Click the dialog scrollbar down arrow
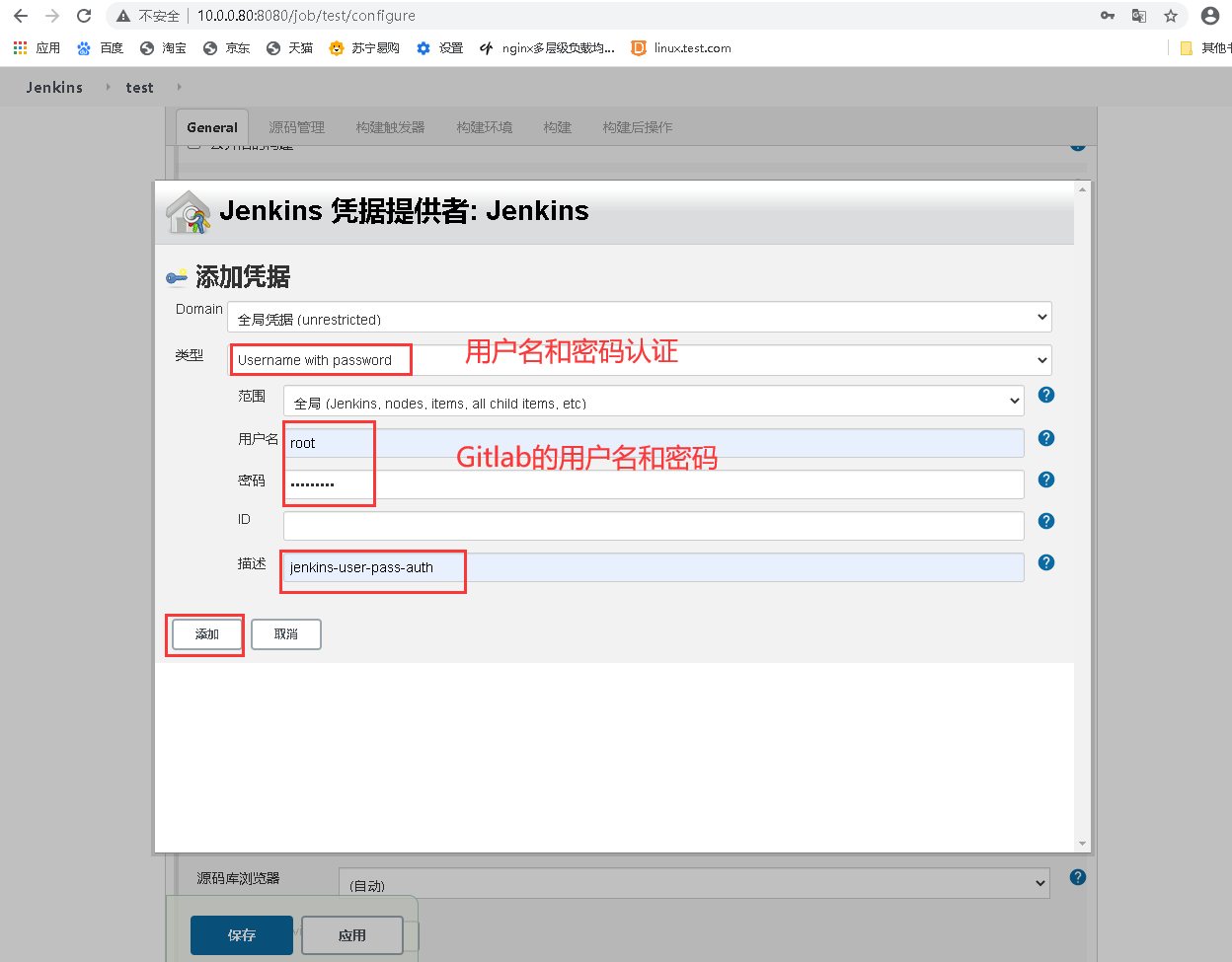Image resolution: width=1232 pixels, height=962 pixels. coord(1083,844)
